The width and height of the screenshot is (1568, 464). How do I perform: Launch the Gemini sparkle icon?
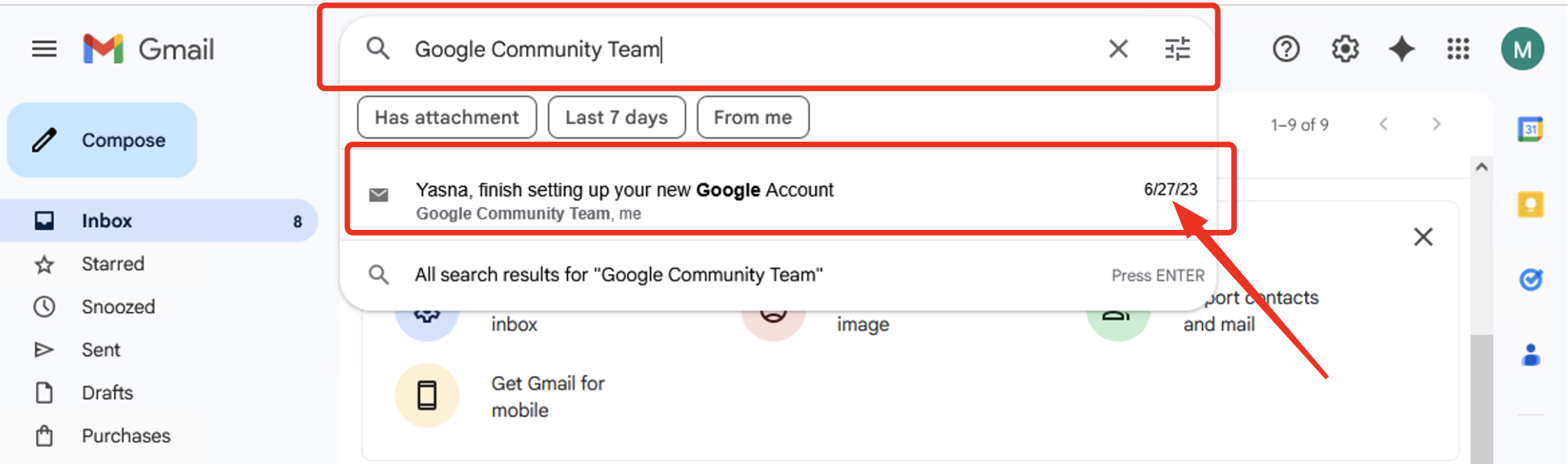click(1401, 49)
